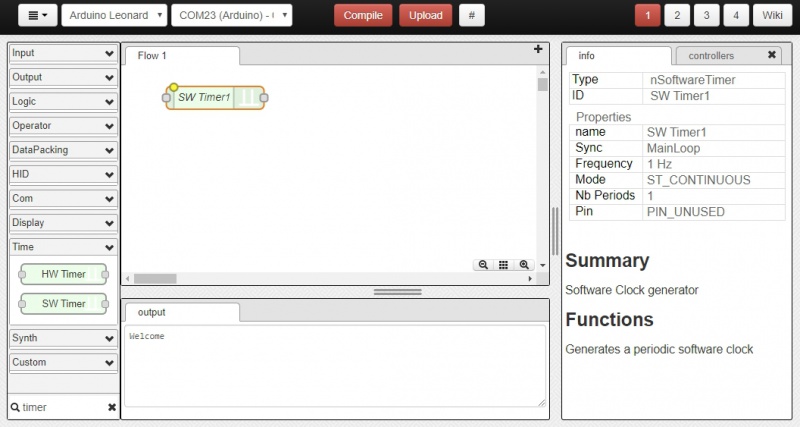
Task: Click canvas scroll down arrow
Action: click(542, 265)
